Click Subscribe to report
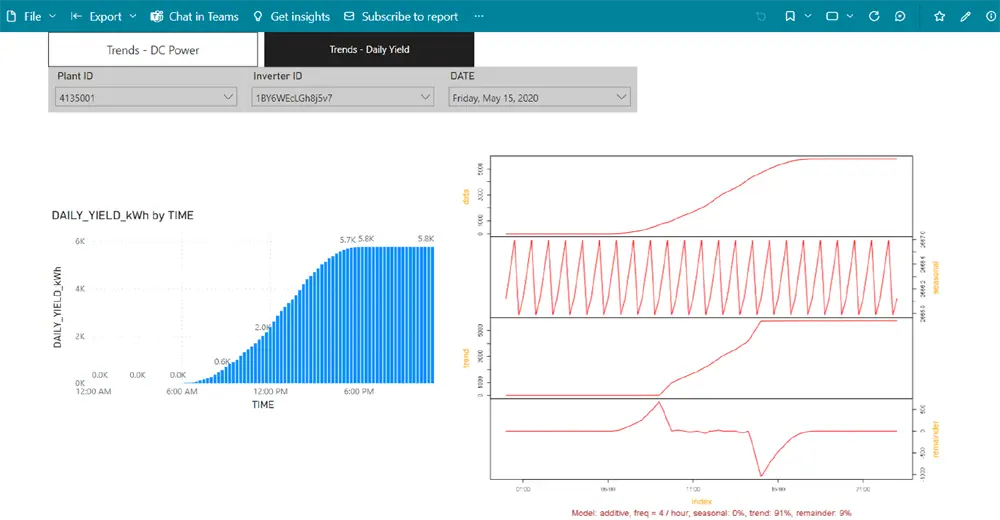The height and width of the screenshot is (520, 1000). [x=400, y=17]
